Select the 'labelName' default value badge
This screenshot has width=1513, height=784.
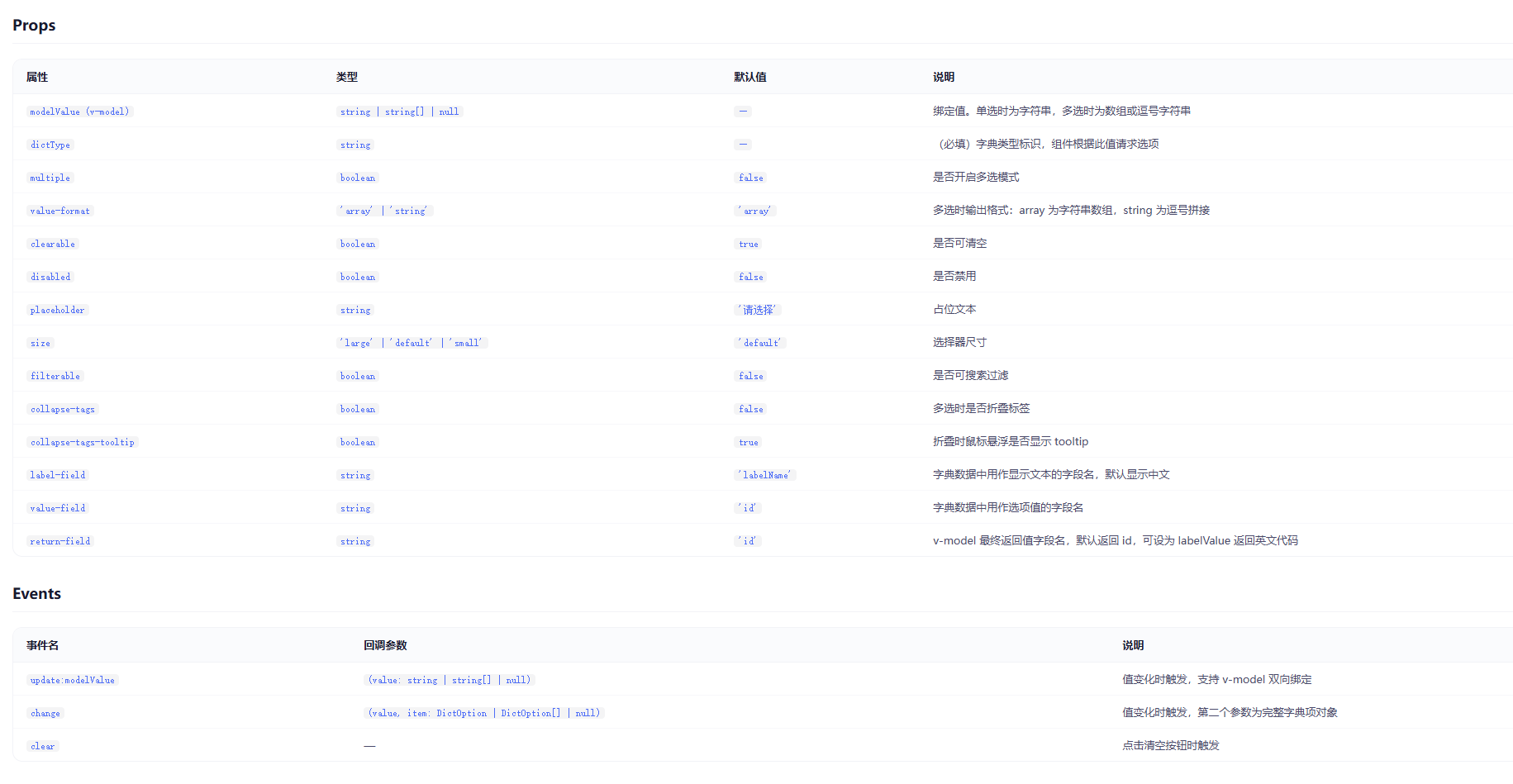(x=764, y=475)
